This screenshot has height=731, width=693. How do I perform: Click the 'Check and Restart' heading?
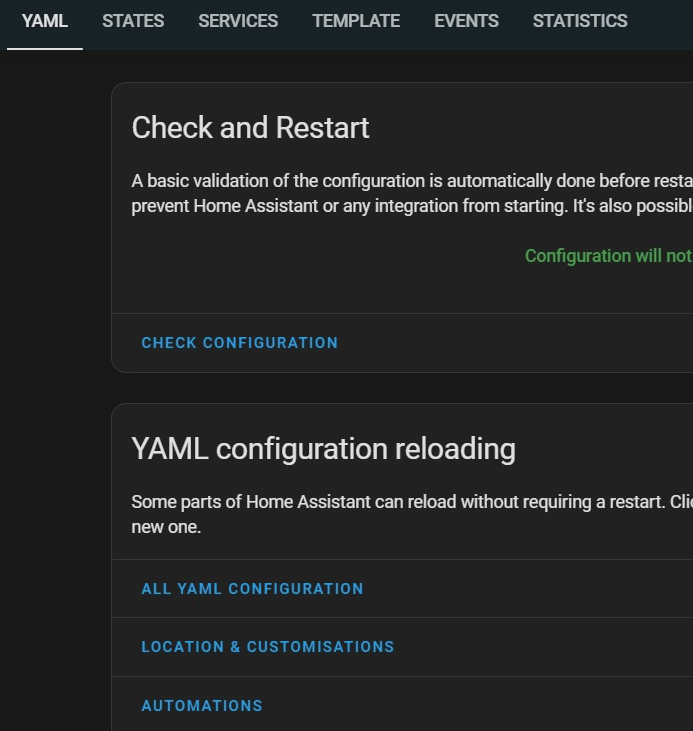tap(250, 128)
